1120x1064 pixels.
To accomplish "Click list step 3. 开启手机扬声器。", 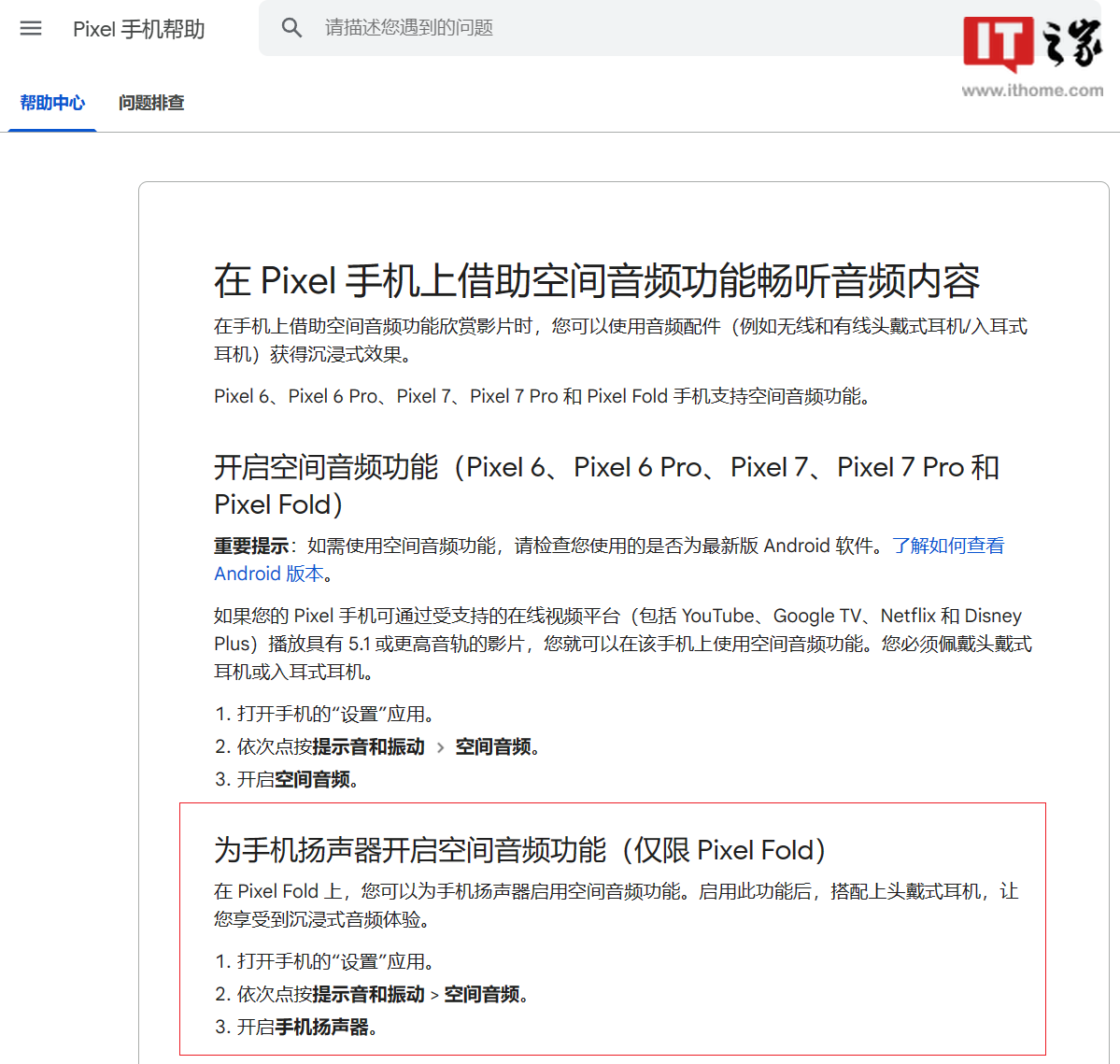I will click(296, 1028).
